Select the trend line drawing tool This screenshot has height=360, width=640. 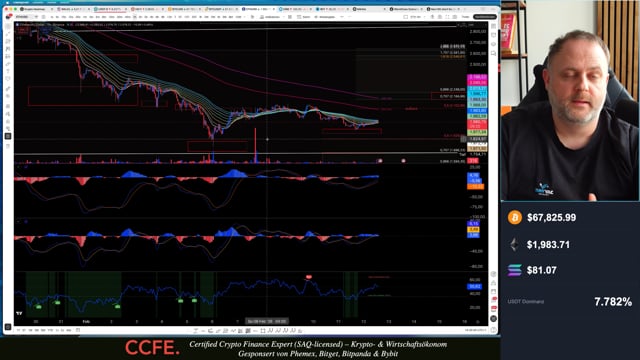point(8,34)
